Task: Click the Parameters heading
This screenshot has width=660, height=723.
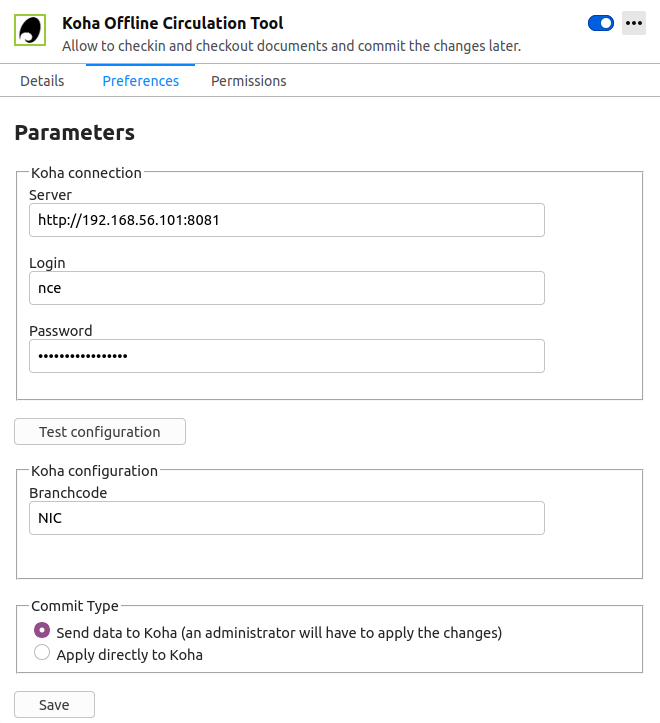Action: tap(75, 133)
